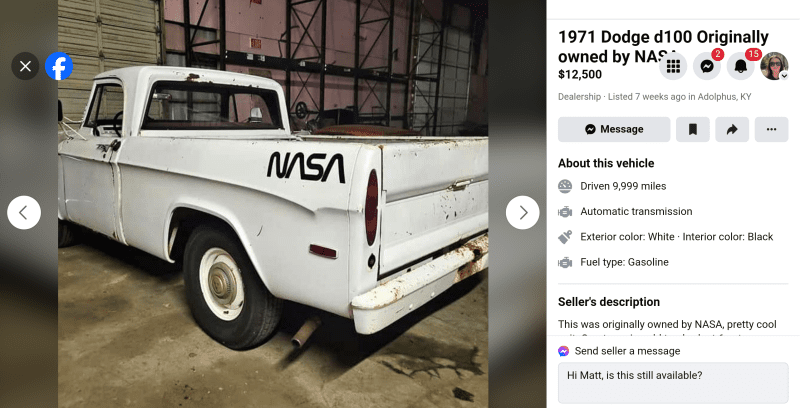This screenshot has height=408, width=800.
Task: Show the previous listing photo
Action: click(24, 212)
